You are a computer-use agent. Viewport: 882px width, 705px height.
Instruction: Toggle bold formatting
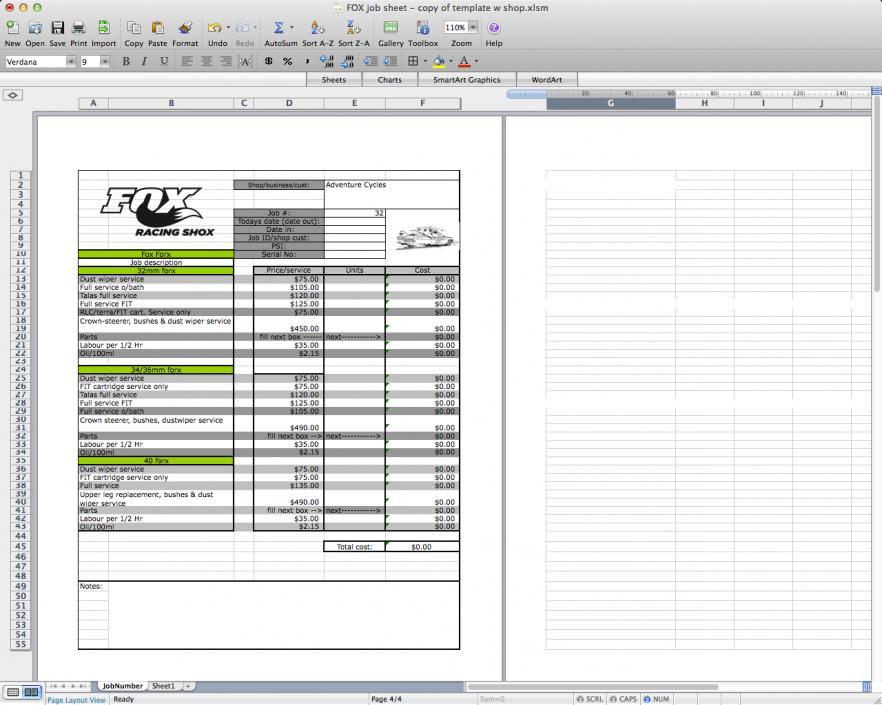coord(126,61)
